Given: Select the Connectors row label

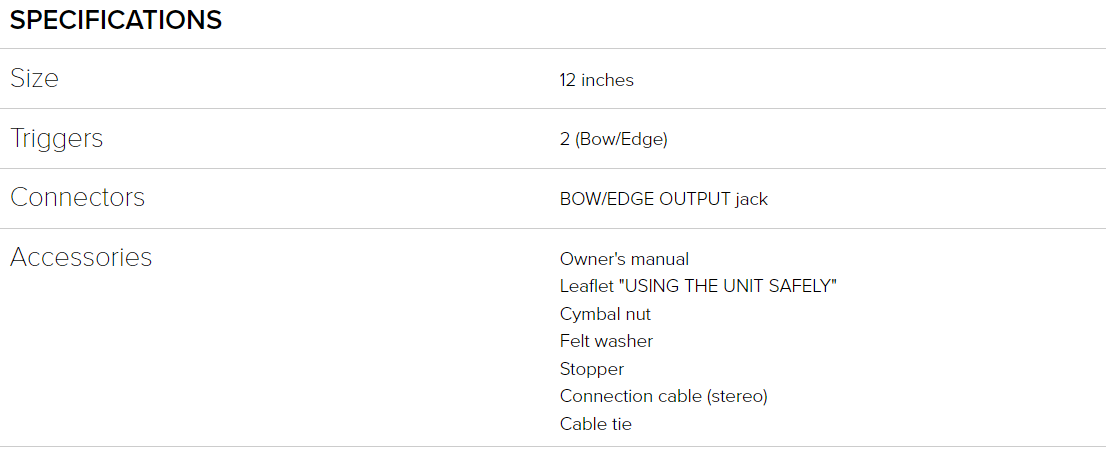Looking at the screenshot, I should pos(77,198).
